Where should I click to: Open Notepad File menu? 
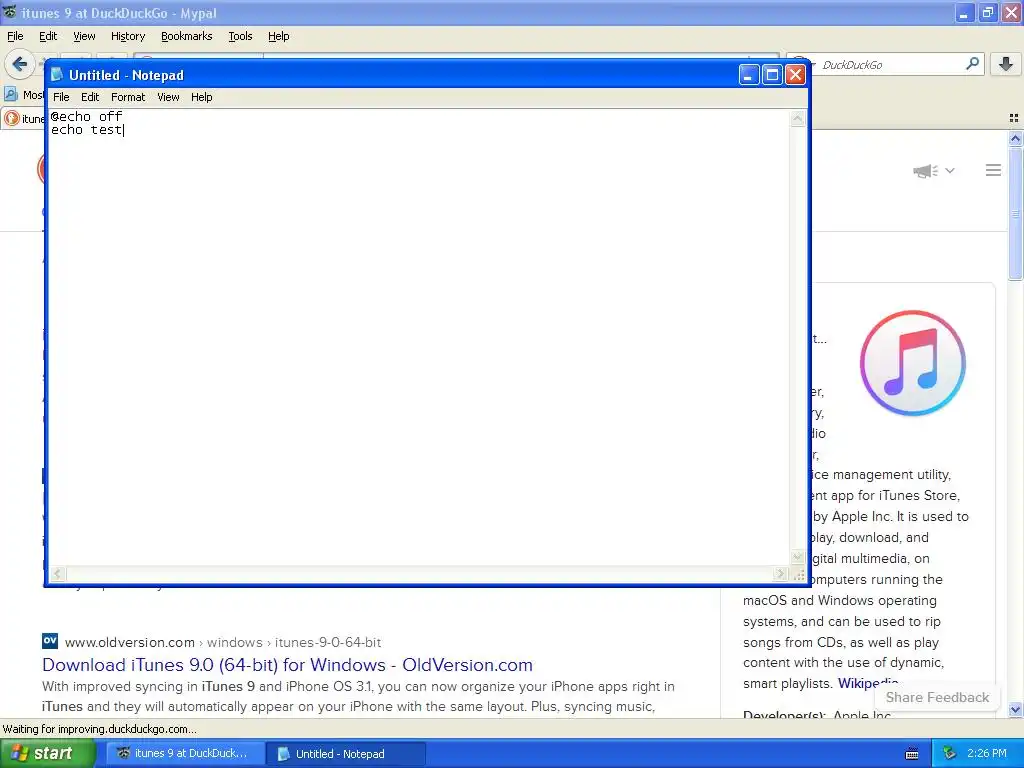61,97
